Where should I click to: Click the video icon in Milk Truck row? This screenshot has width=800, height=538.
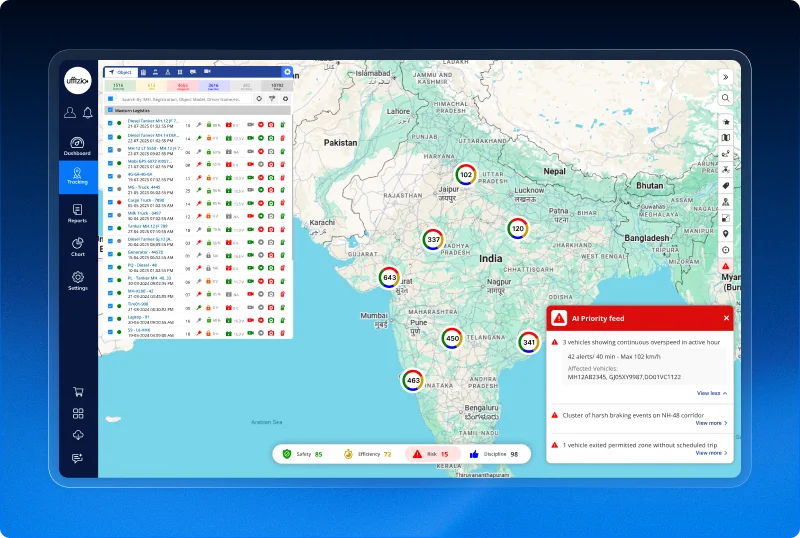(x=251, y=216)
